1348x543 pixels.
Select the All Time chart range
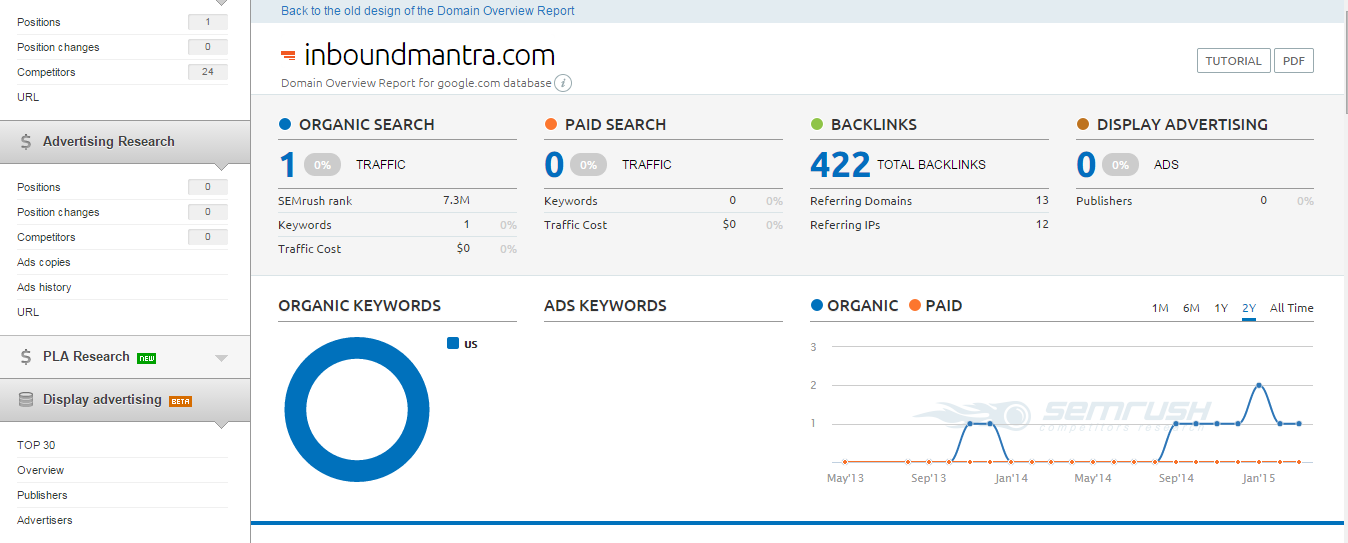(x=1291, y=308)
